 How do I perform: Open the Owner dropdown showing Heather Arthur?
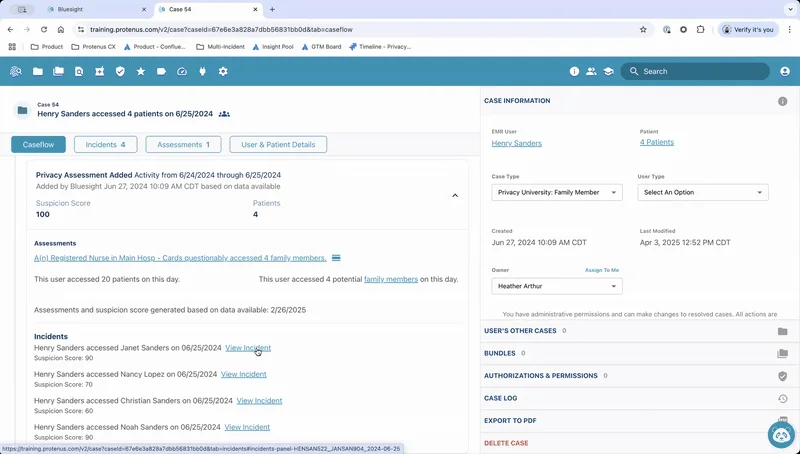tap(557, 286)
